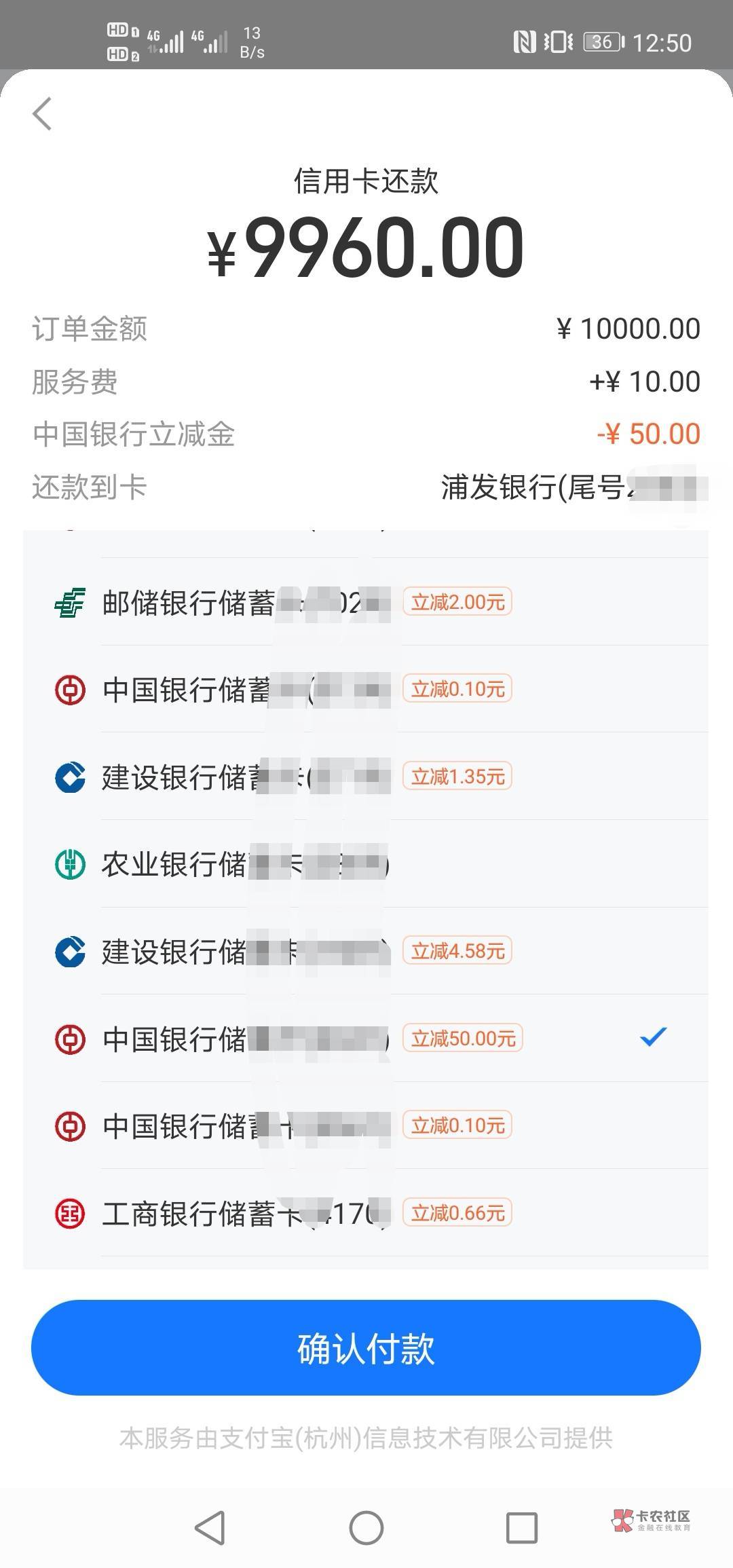The image size is (733, 1568).
Task: Tap the Agricultural Bank green logo icon
Action: (x=70, y=864)
